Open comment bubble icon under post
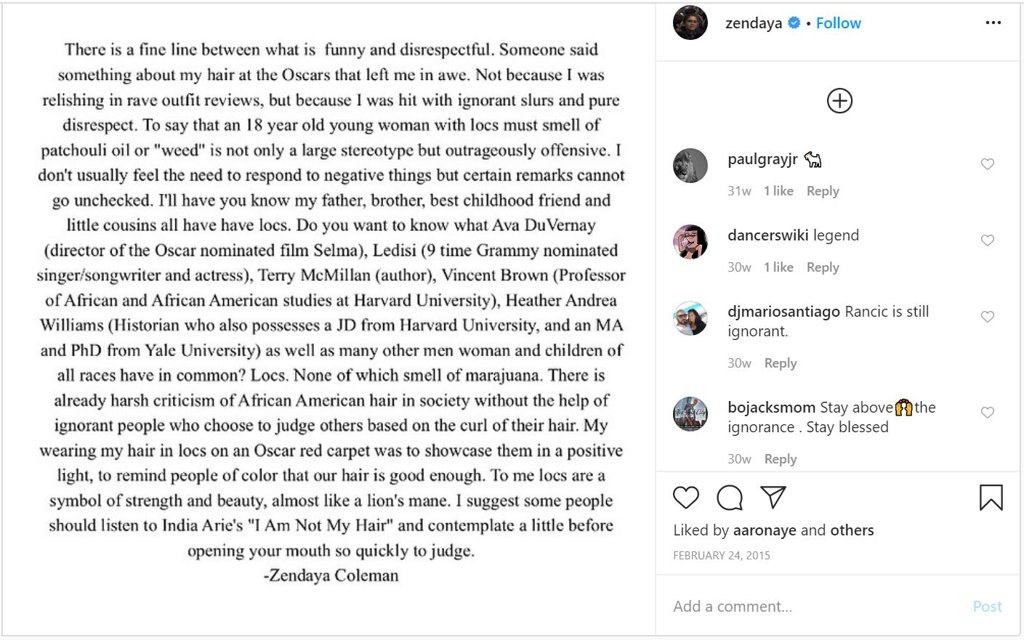The height and width of the screenshot is (640, 1024). pos(730,497)
